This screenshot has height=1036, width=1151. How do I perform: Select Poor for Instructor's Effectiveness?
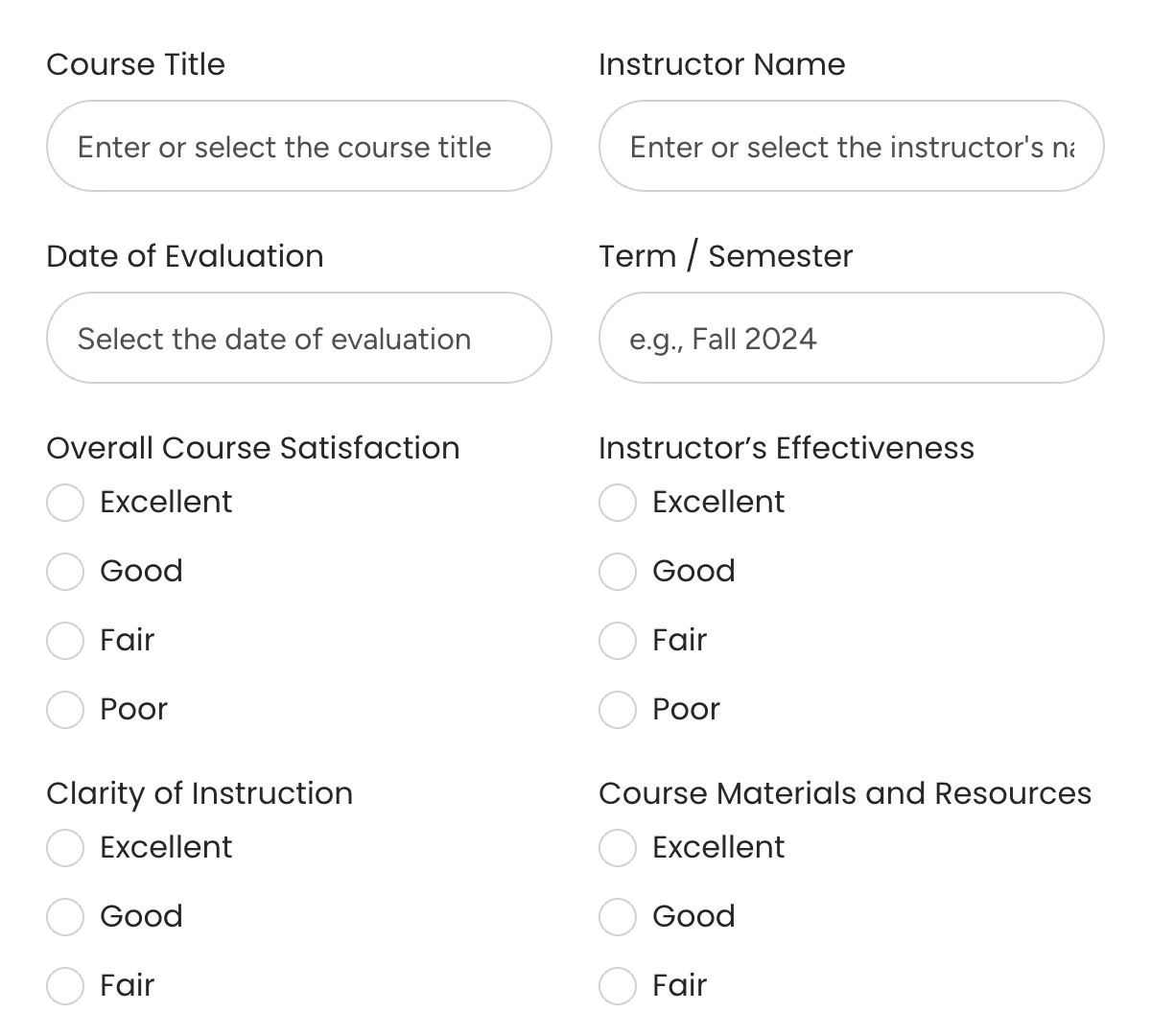tap(617, 709)
